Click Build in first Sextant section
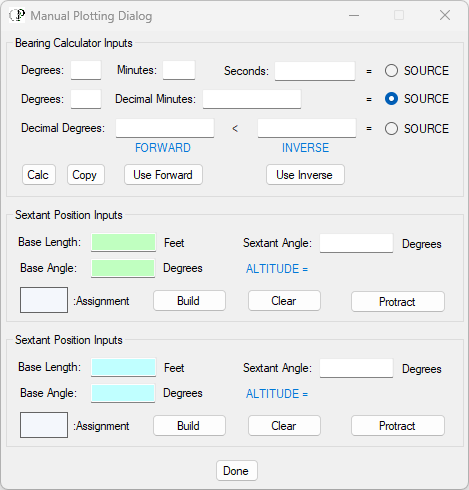 point(189,301)
